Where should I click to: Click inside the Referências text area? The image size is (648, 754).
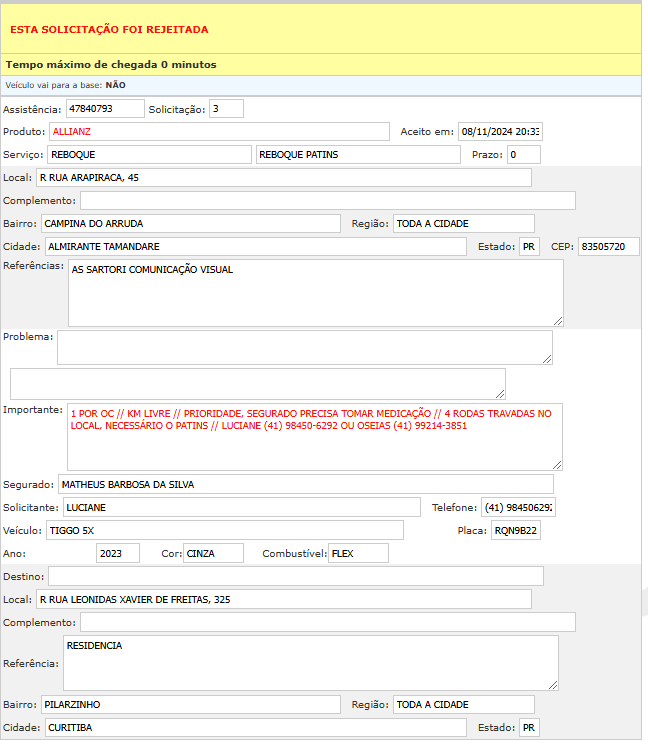(x=315, y=292)
